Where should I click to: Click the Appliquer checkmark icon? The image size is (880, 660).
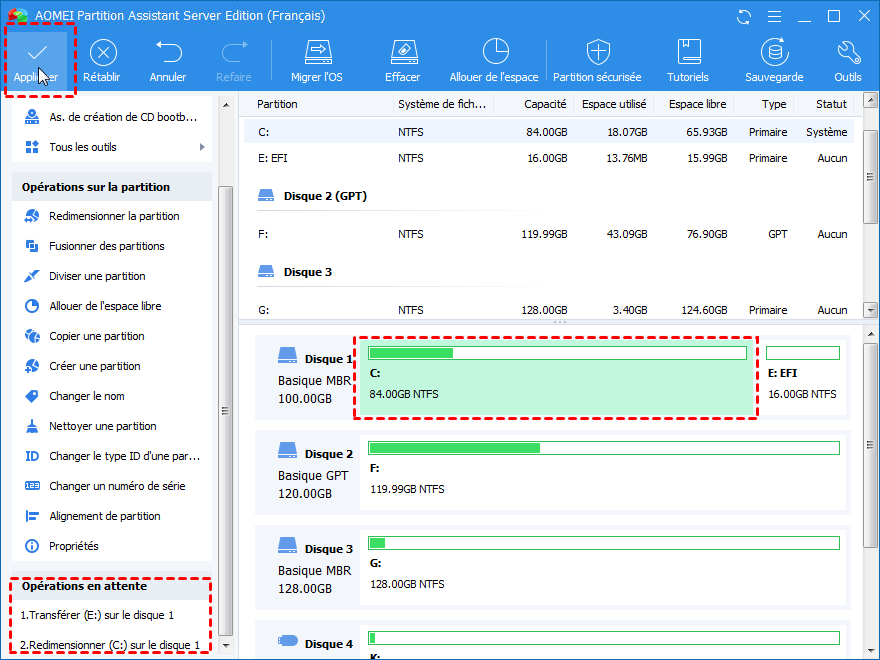[x=37, y=53]
